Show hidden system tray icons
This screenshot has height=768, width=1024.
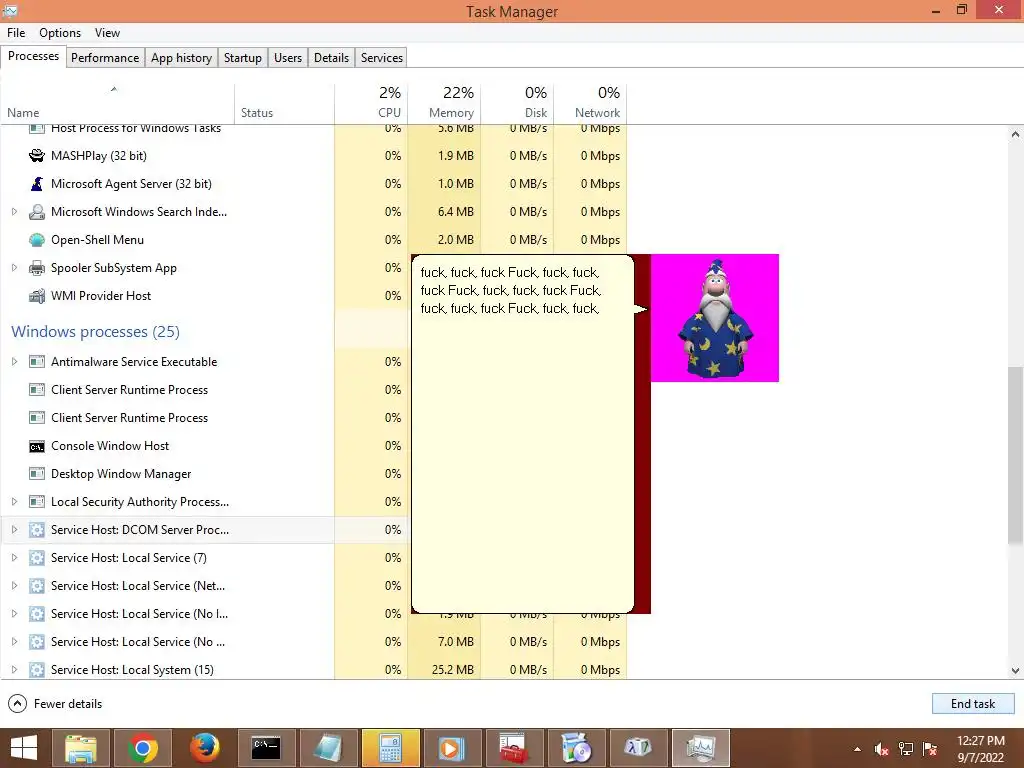pyautogui.click(x=857, y=749)
